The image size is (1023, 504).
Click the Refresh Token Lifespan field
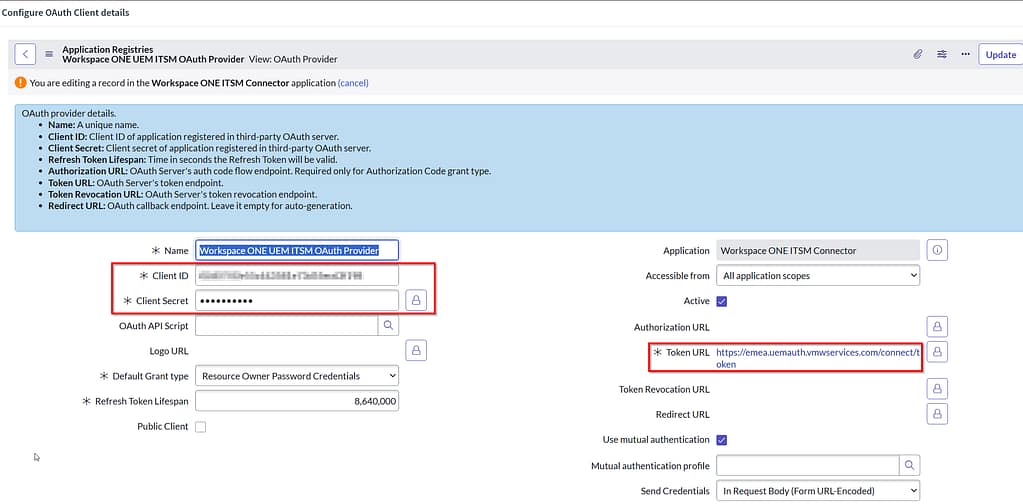(x=297, y=402)
